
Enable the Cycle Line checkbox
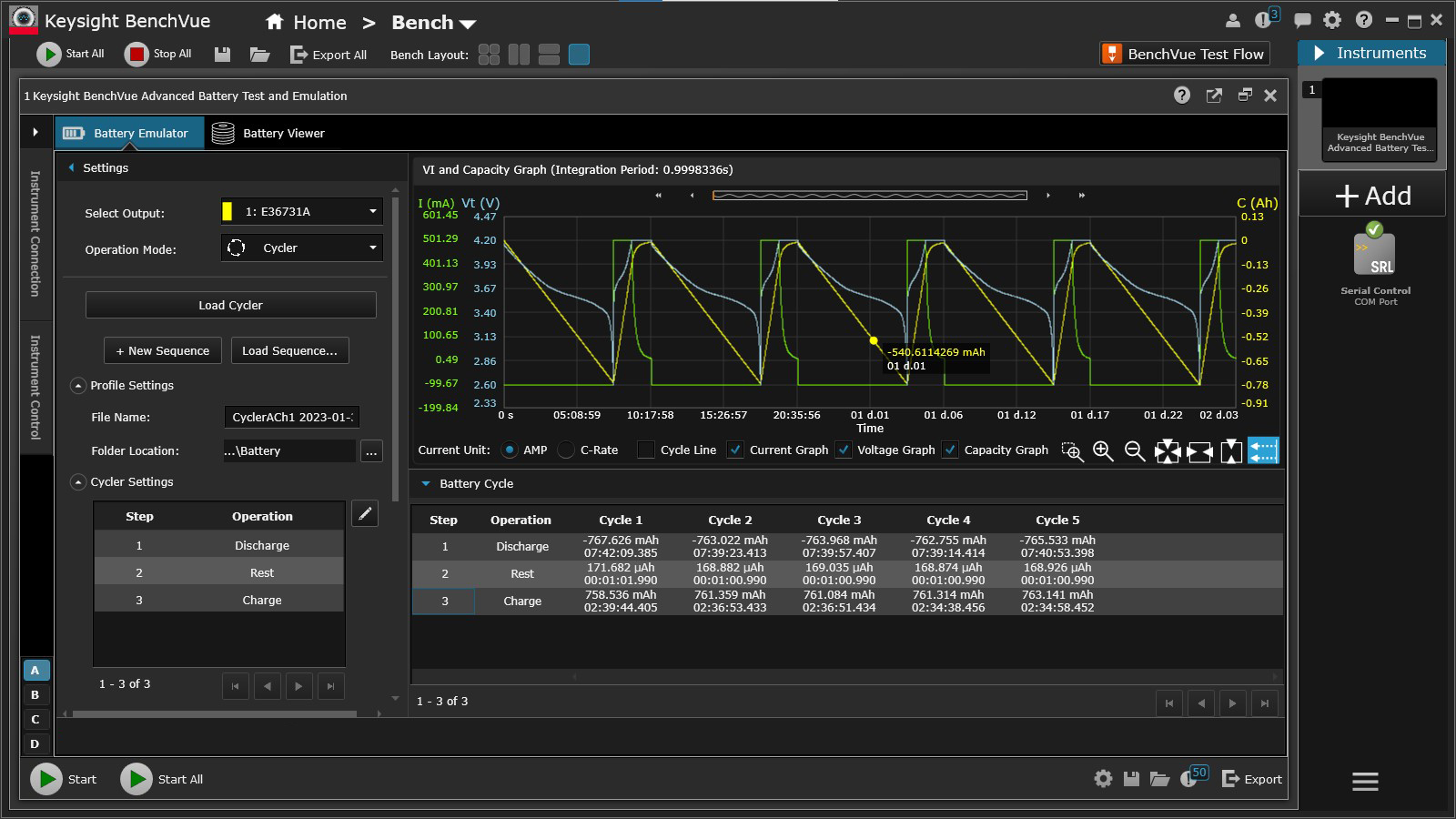pos(646,450)
